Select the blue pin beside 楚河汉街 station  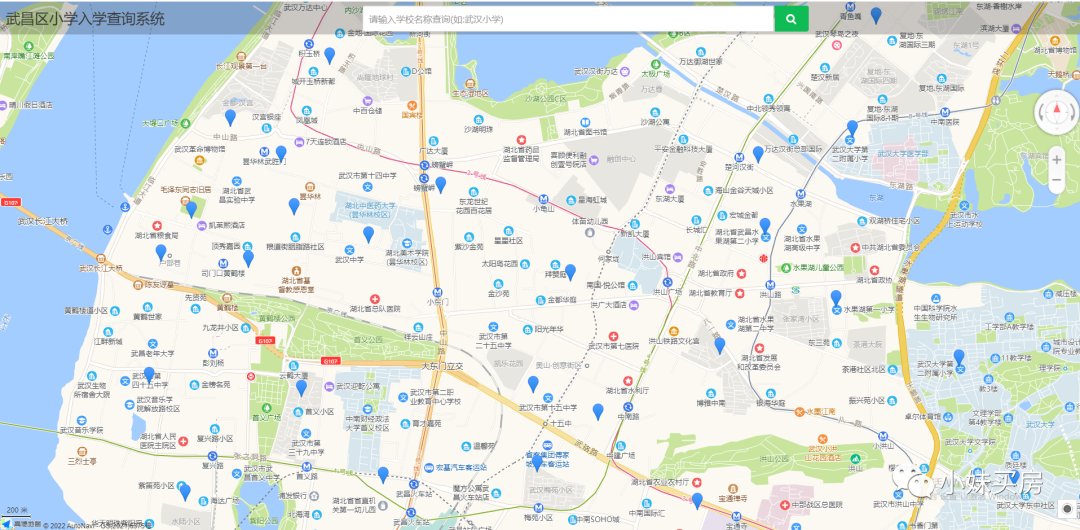point(758,154)
